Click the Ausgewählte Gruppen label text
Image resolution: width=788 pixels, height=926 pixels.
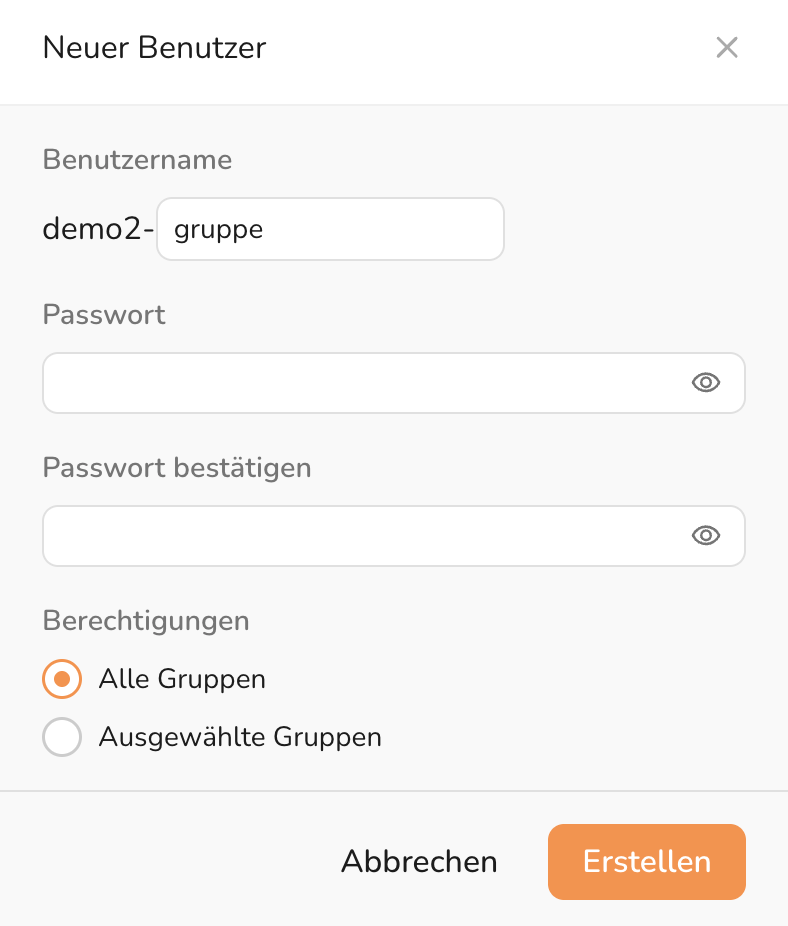pos(240,738)
